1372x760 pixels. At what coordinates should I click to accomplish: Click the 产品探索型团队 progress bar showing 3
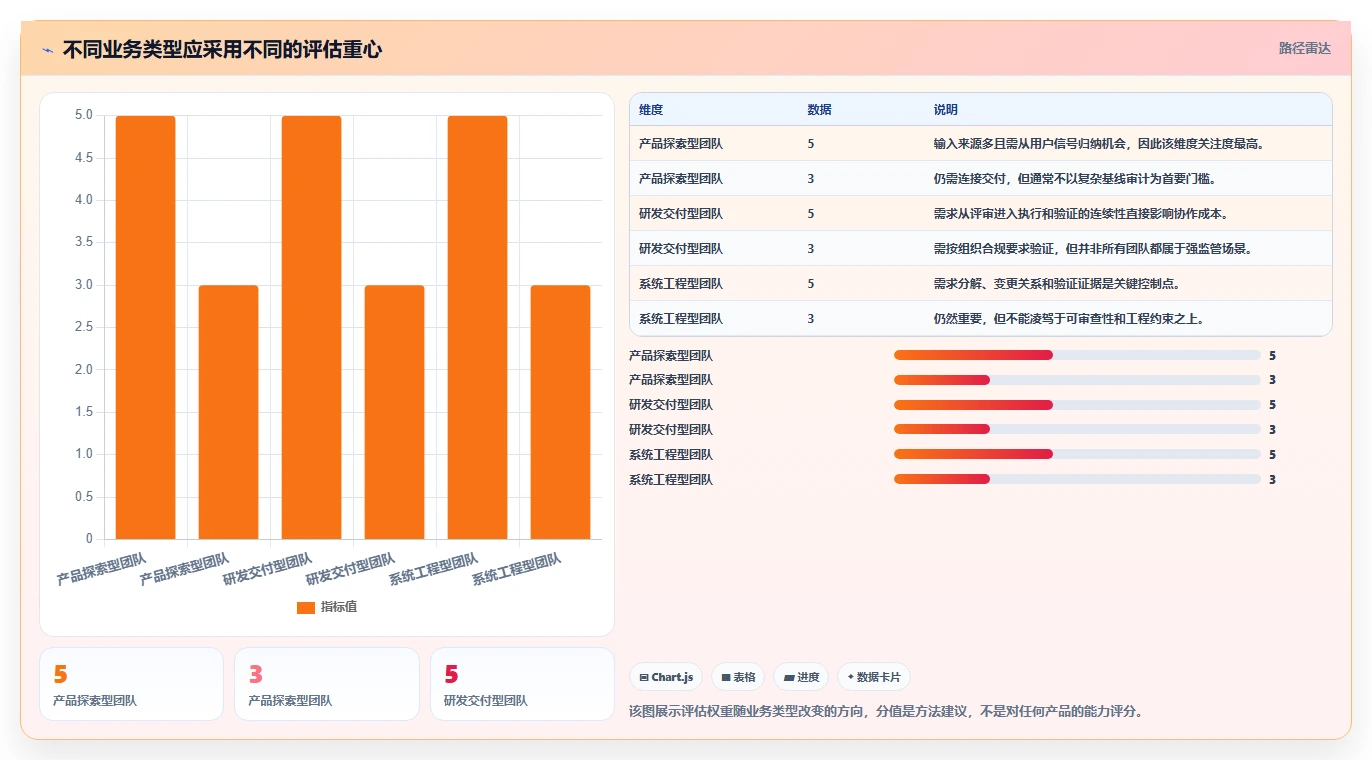pyautogui.click(x=1077, y=380)
